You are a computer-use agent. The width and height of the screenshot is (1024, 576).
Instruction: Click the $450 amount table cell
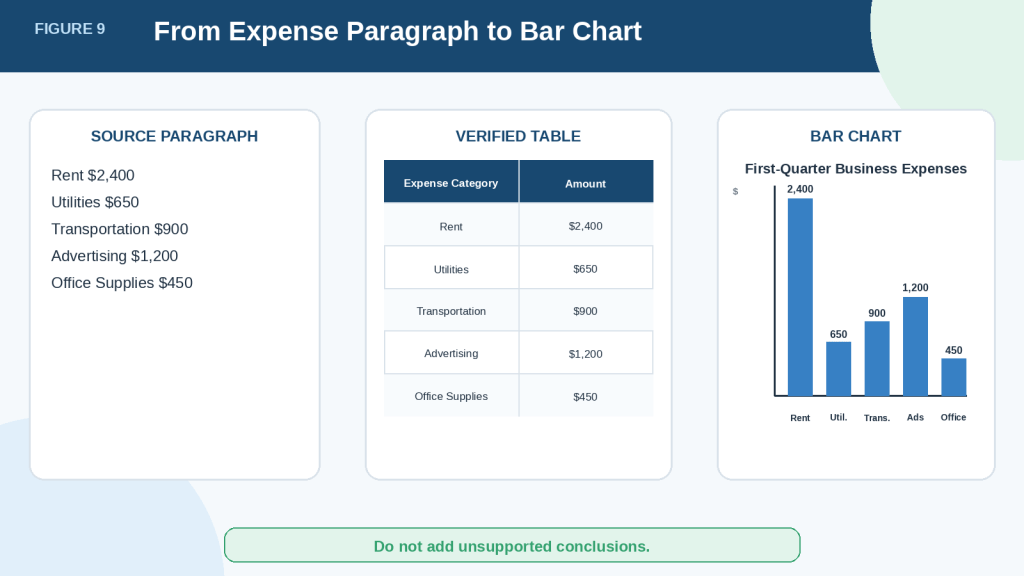[x=586, y=396]
